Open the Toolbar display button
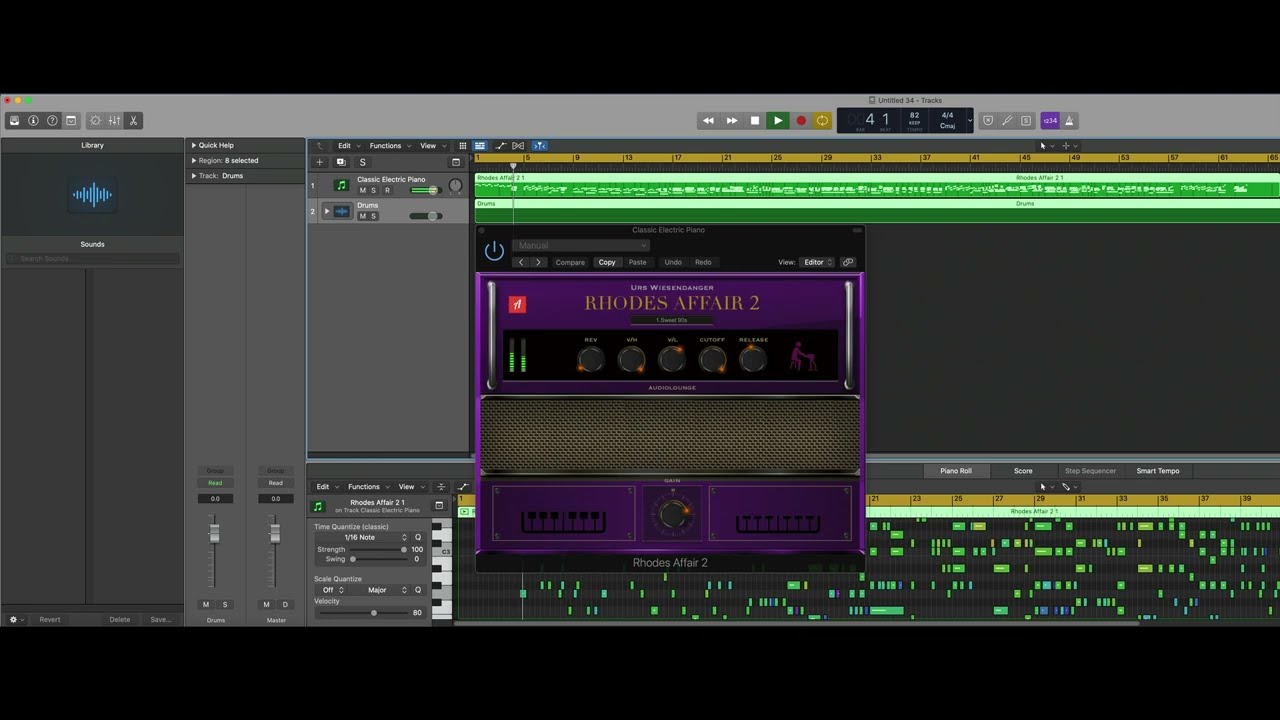The width and height of the screenshot is (1280, 720). (x=71, y=121)
